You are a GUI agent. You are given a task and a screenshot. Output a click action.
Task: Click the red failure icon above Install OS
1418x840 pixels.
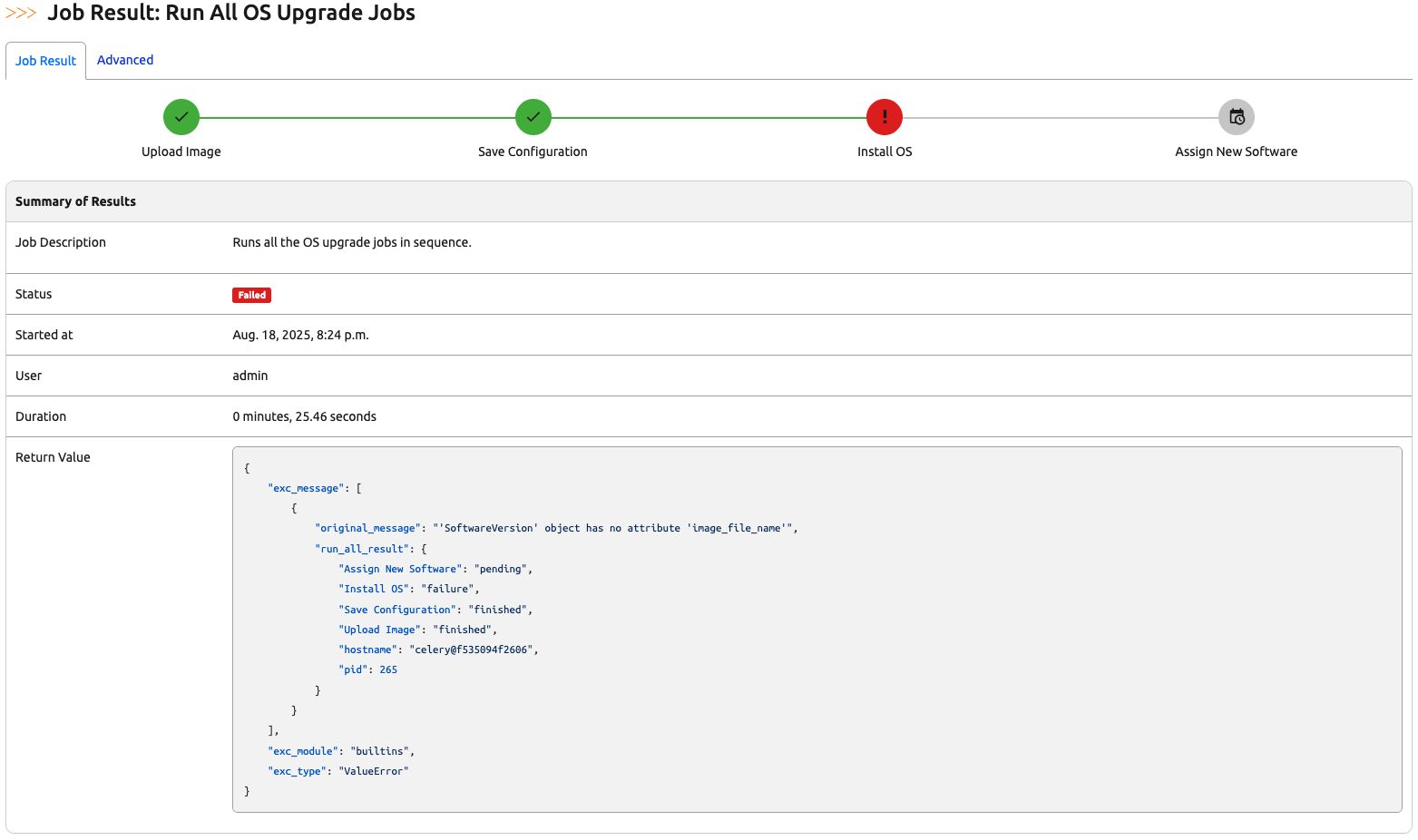coord(884,117)
